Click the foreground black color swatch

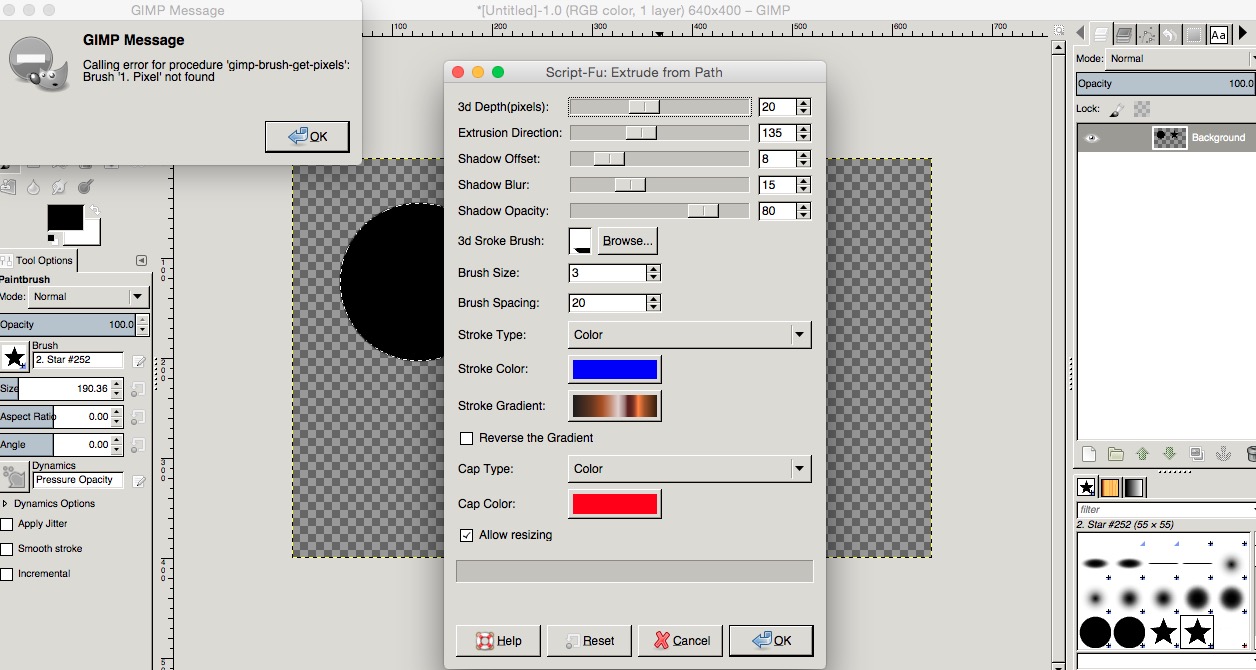(65, 219)
